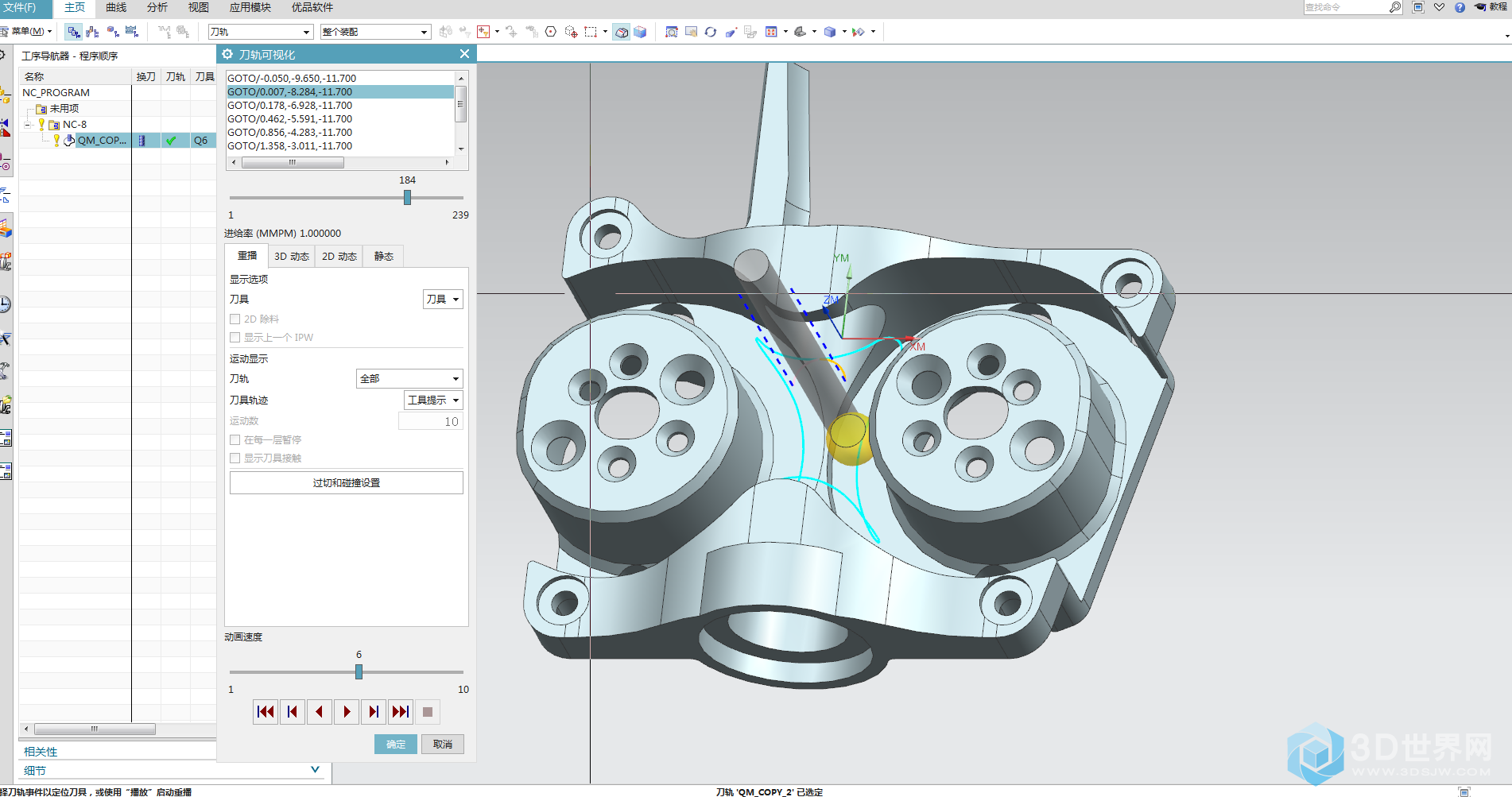Open the 优品软件 ribbon tab
The image size is (1512, 797).
[312, 7]
